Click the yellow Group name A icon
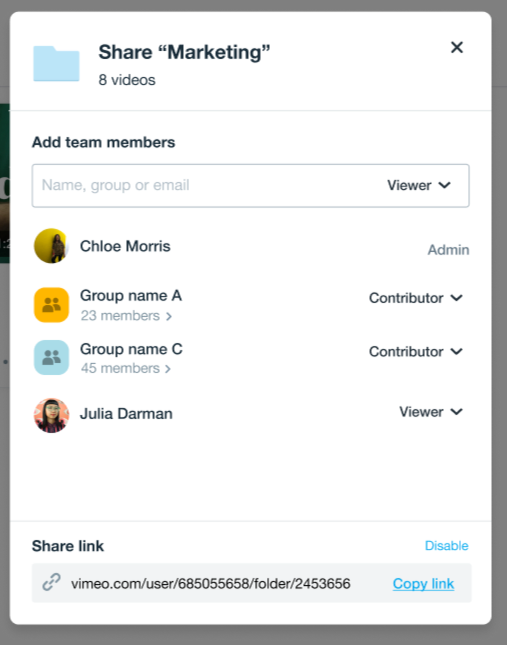 [51, 305]
